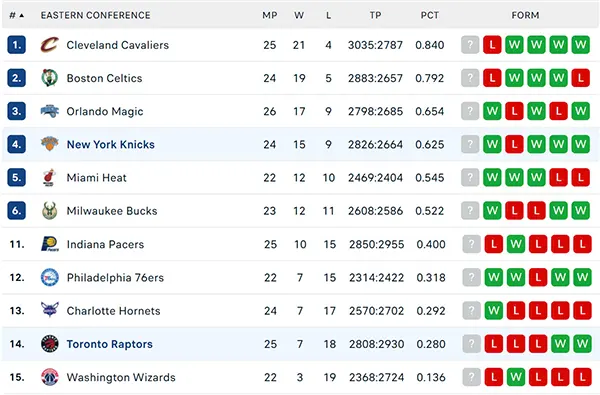Click the Milwaukee Bucks deer logo
The height and width of the screenshot is (395, 600).
pos(50,211)
